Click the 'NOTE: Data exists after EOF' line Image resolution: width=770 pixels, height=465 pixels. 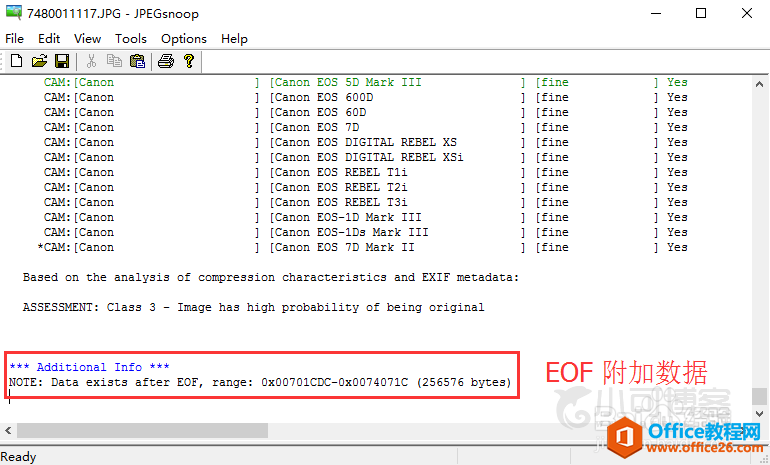(260, 382)
